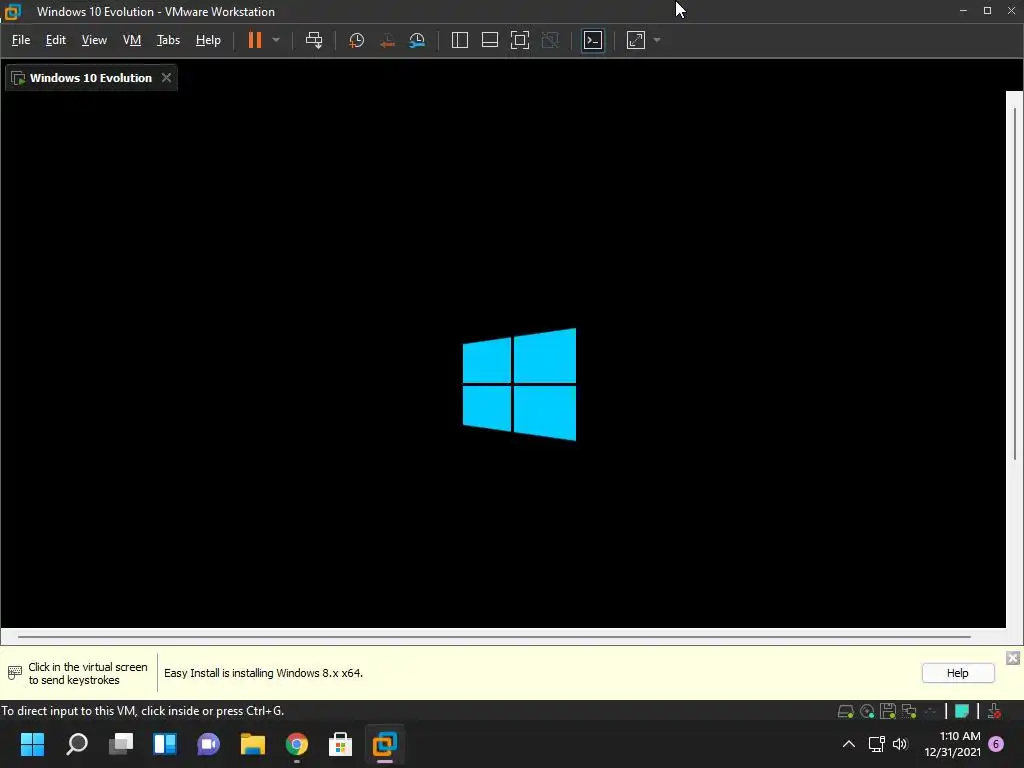The height and width of the screenshot is (768, 1024).
Task: Open the teal message log note icon
Action: click(961, 711)
